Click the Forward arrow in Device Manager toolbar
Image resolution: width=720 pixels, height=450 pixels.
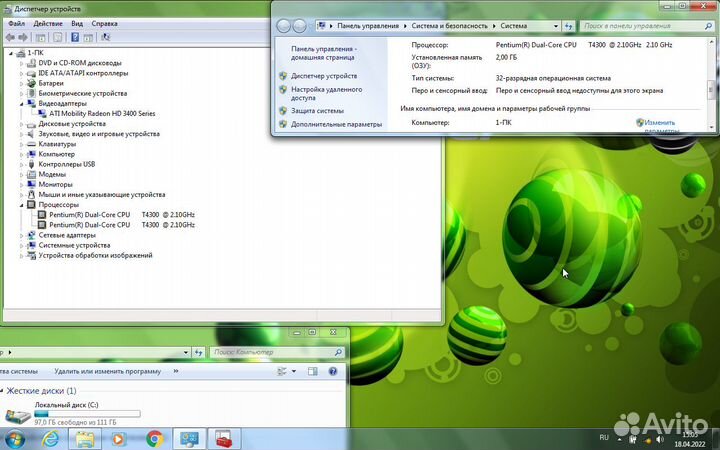click(x=22, y=37)
